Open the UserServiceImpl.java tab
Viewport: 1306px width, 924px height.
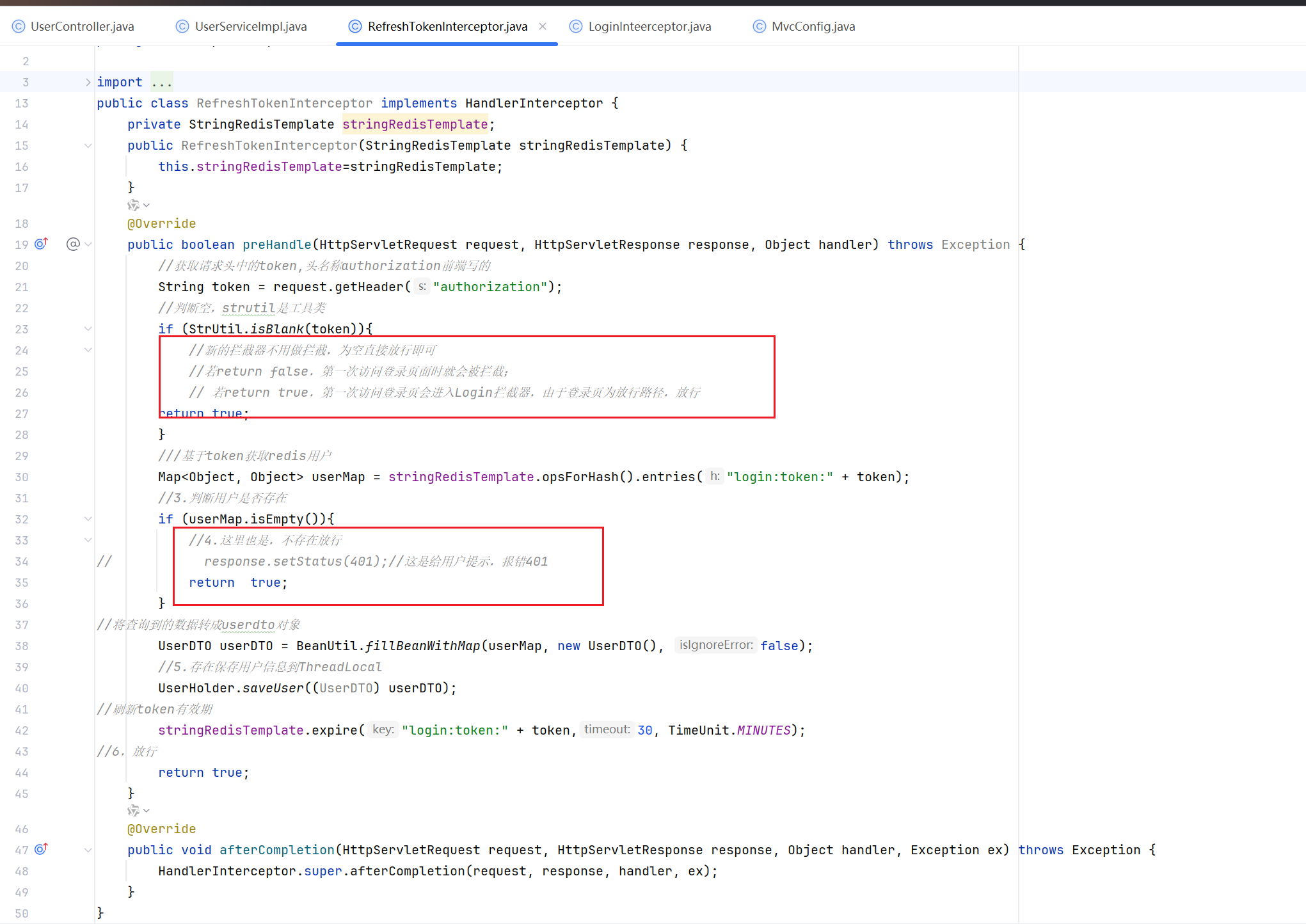tap(250, 26)
